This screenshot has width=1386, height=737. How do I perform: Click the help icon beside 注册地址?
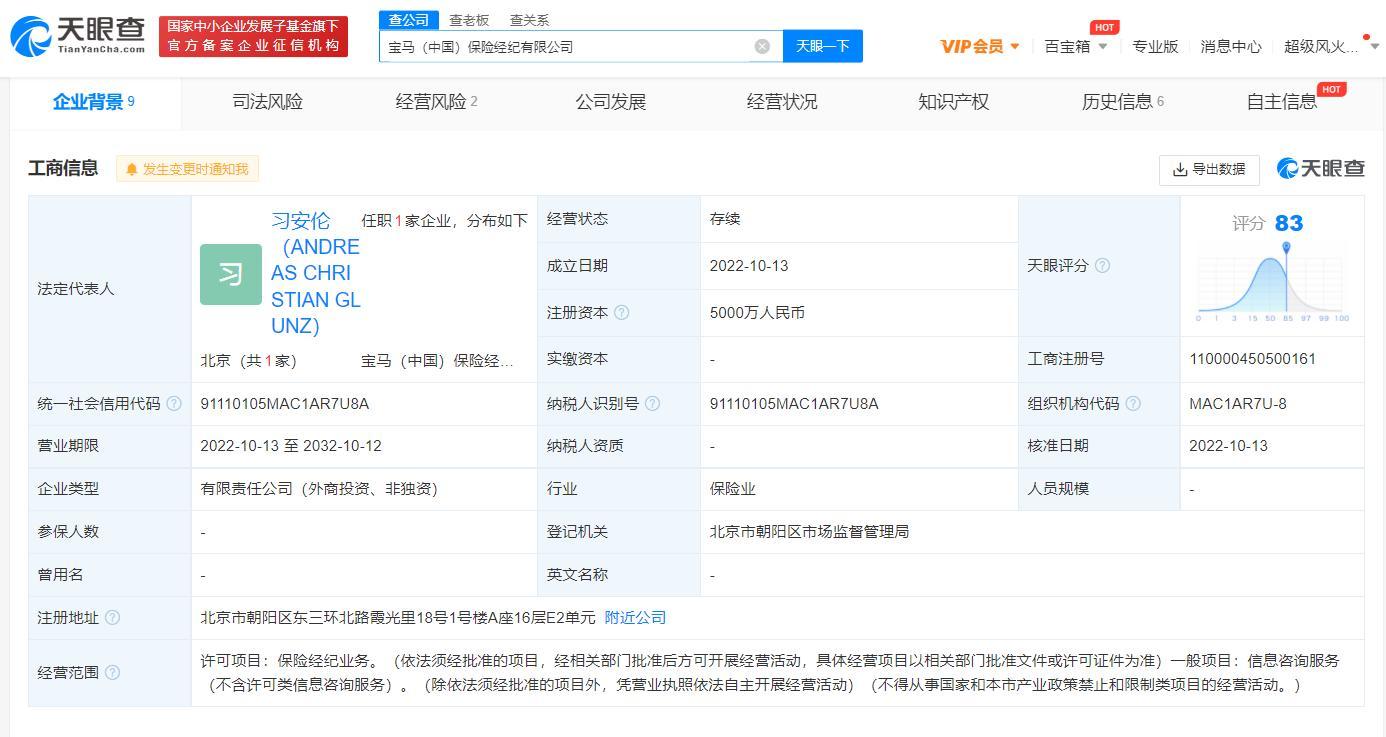(112, 618)
